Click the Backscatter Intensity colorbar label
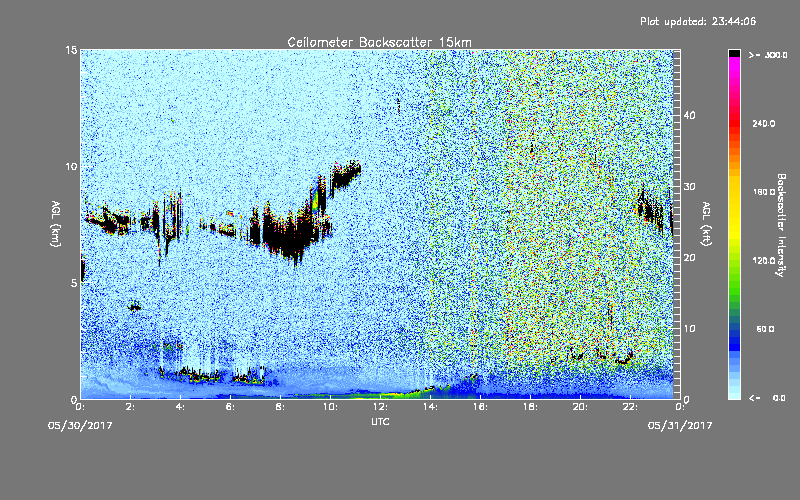This screenshot has height=500, width=800. (780, 225)
